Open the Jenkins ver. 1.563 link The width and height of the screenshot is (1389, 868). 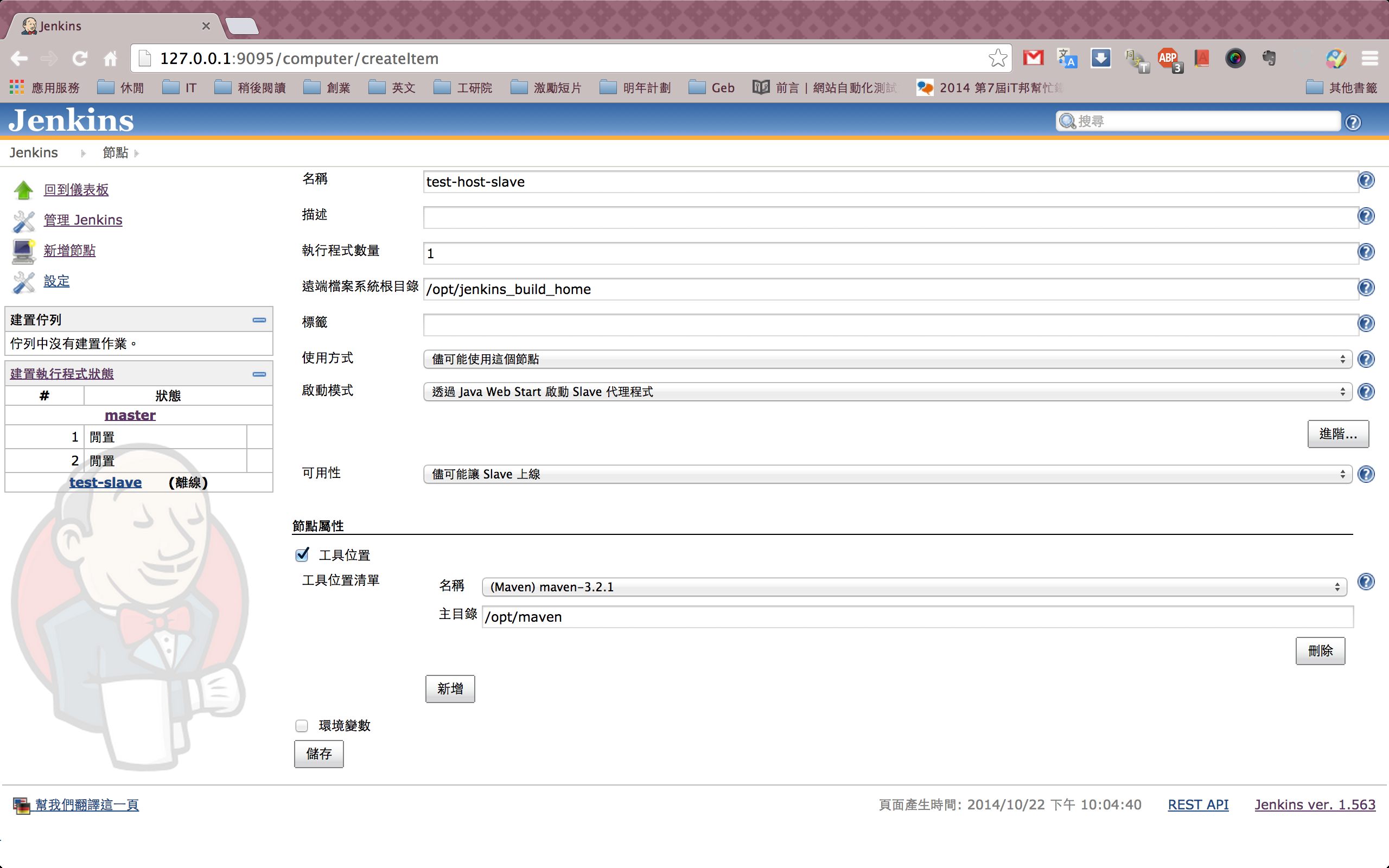[x=1315, y=805]
